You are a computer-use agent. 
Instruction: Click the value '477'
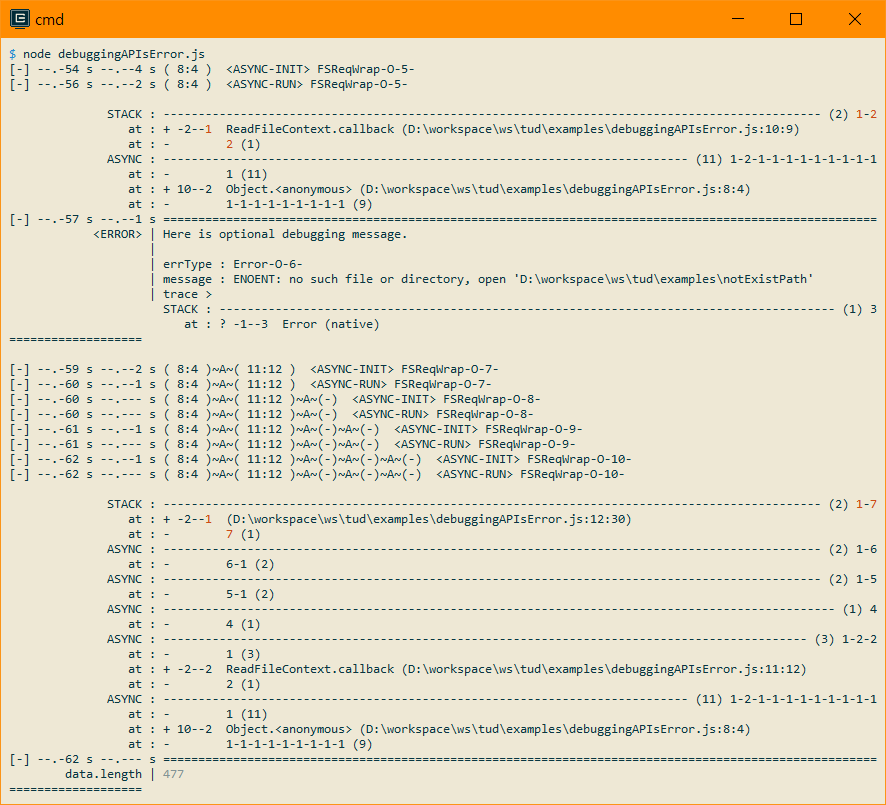(x=173, y=774)
